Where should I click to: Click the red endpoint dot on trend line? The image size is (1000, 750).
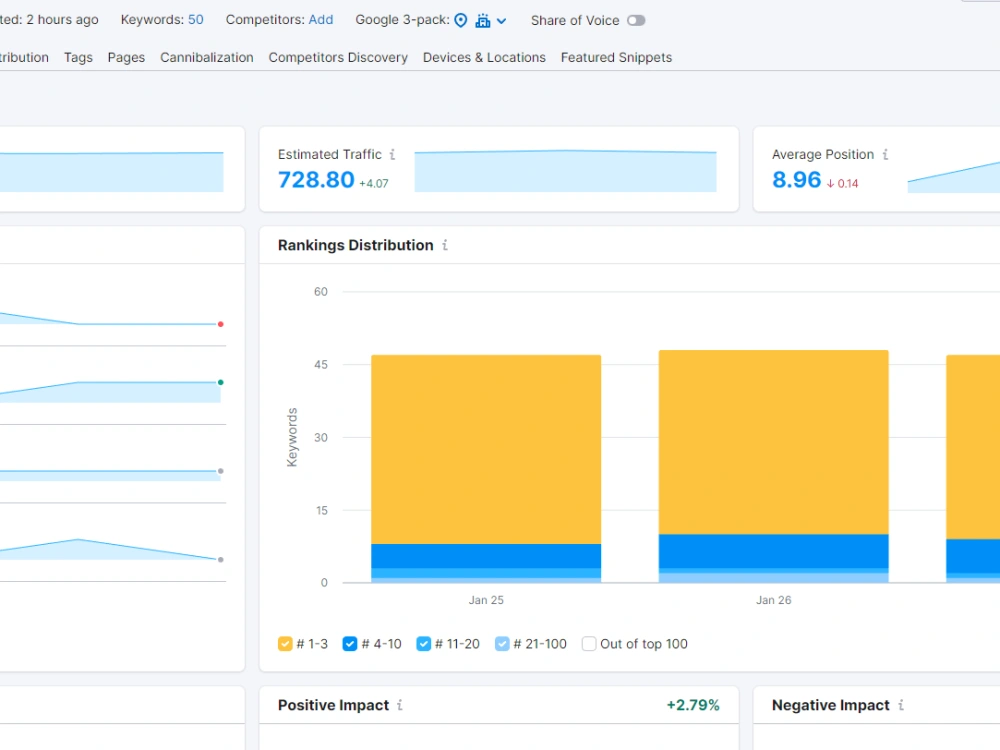click(x=221, y=324)
